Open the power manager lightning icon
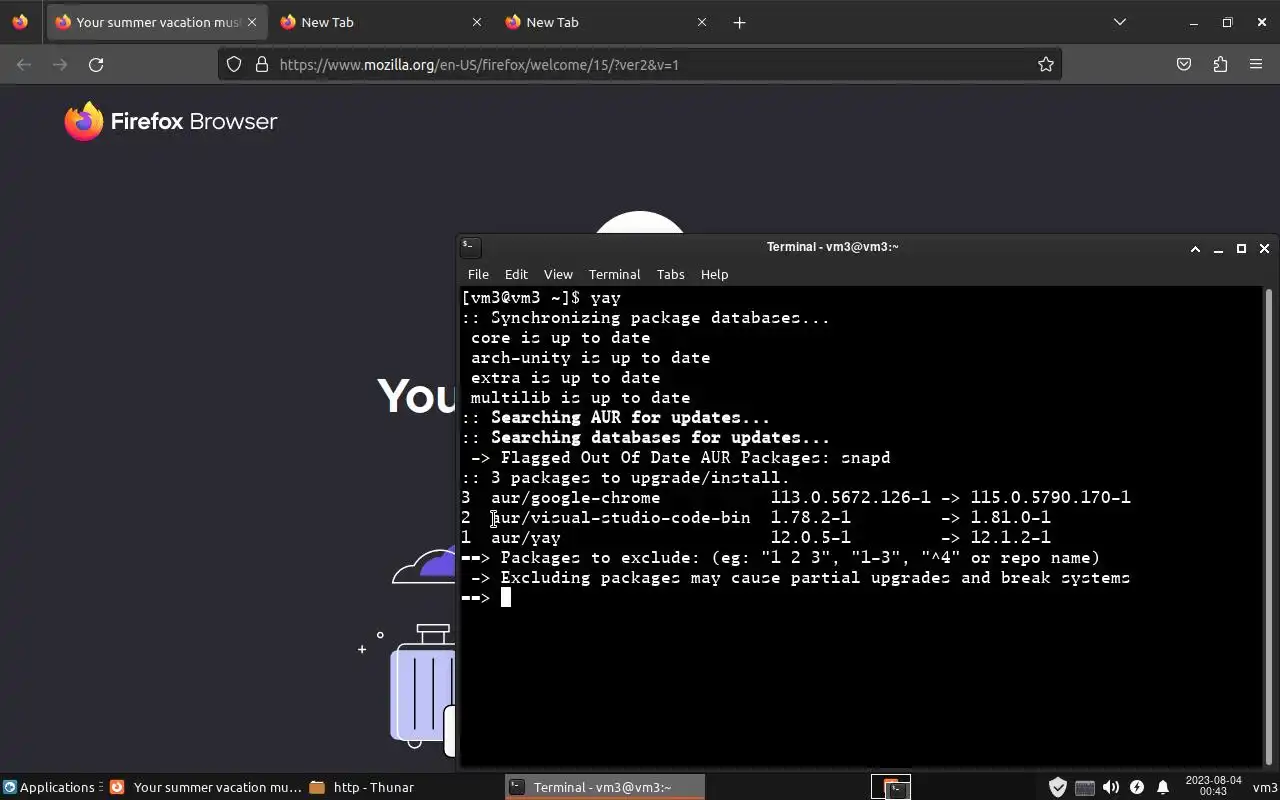 [x=1136, y=787]
